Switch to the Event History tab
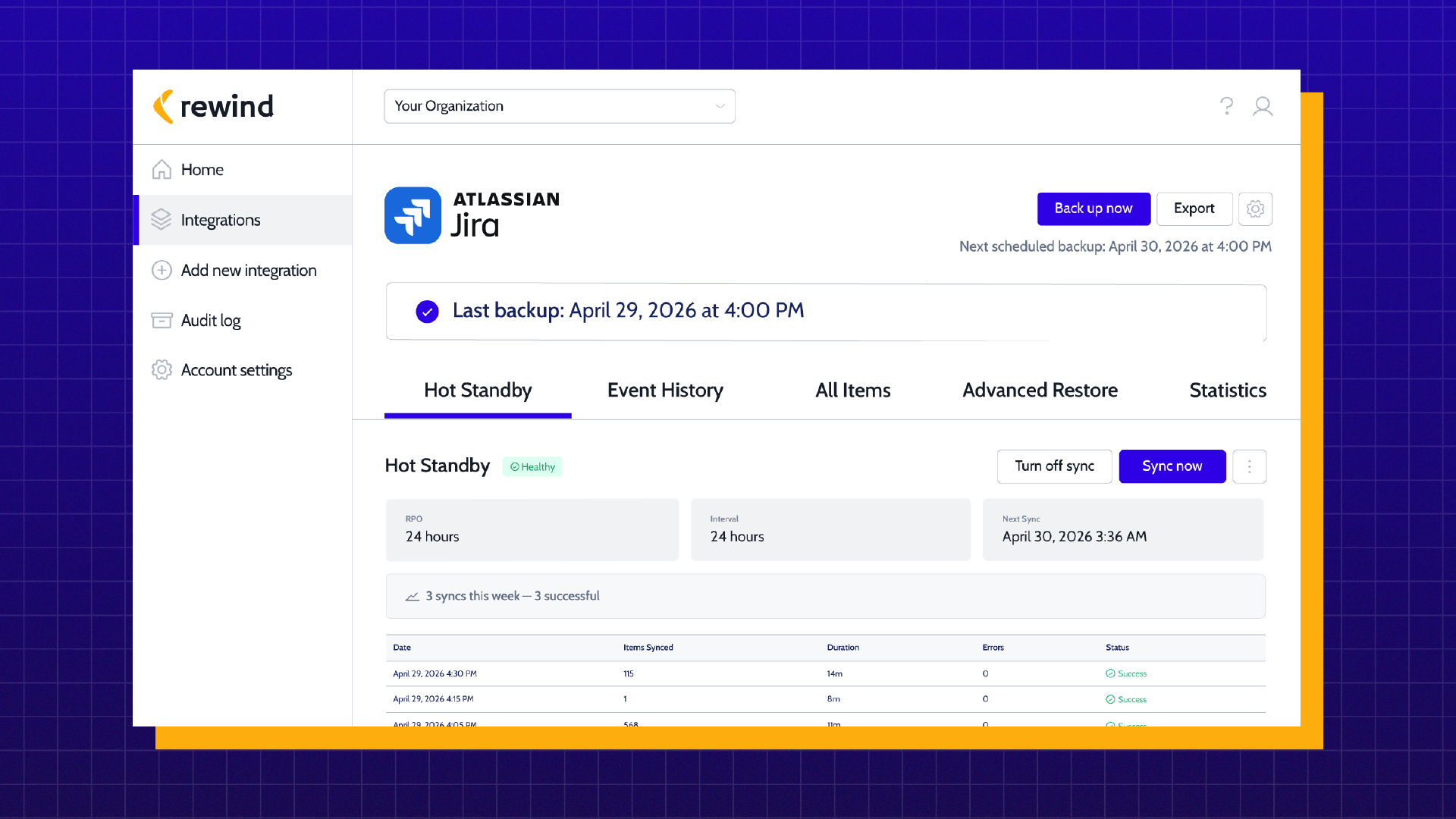This screenshot has width=1456, height=819. click(665, 391)
